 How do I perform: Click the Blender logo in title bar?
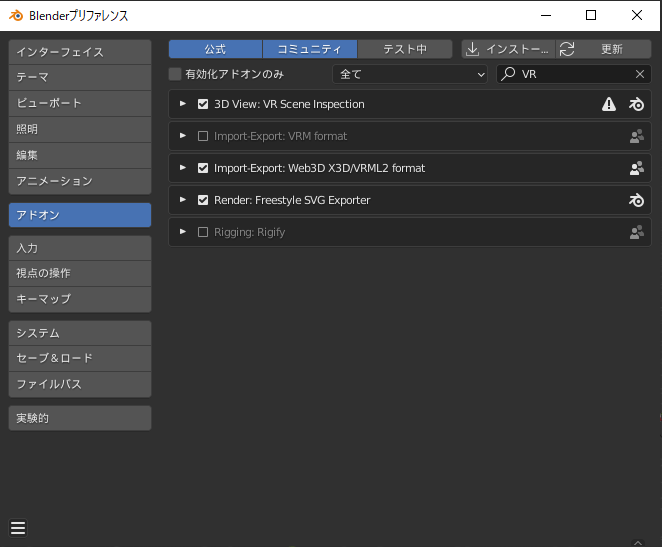point(16,16)
